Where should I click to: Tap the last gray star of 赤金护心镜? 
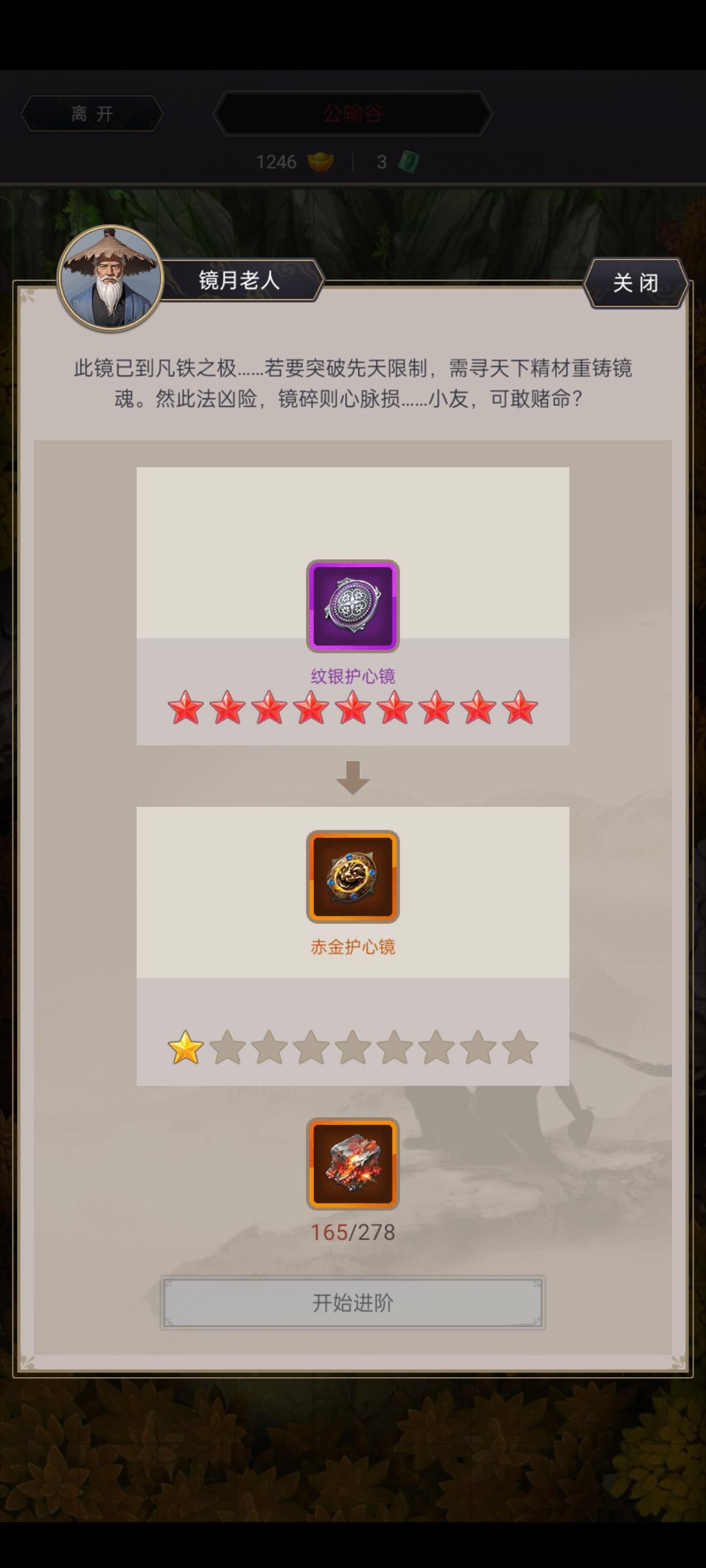pyautogui.click(x=520, y=1047)
